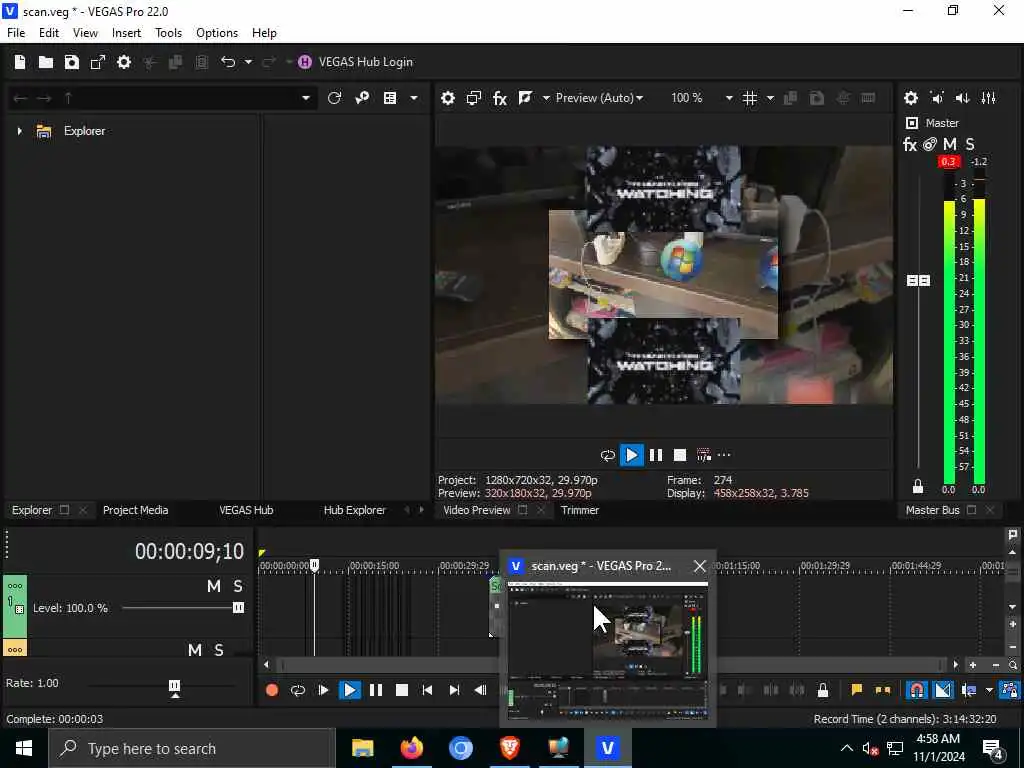
Task: Switch to the Project Media tab
Action: pos(135,510)
